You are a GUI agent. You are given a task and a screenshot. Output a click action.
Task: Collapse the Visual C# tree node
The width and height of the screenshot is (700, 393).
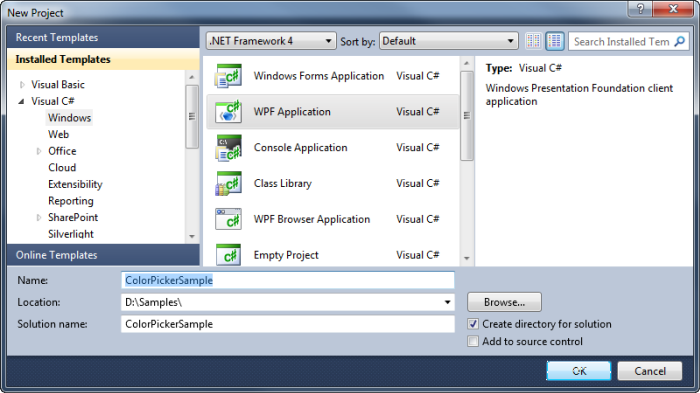pos(21,101)
